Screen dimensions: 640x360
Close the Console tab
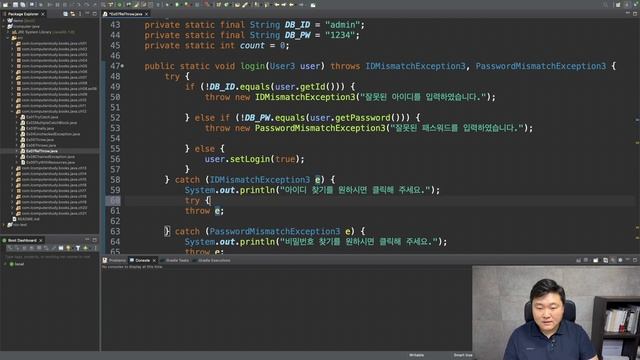point(154,260)
